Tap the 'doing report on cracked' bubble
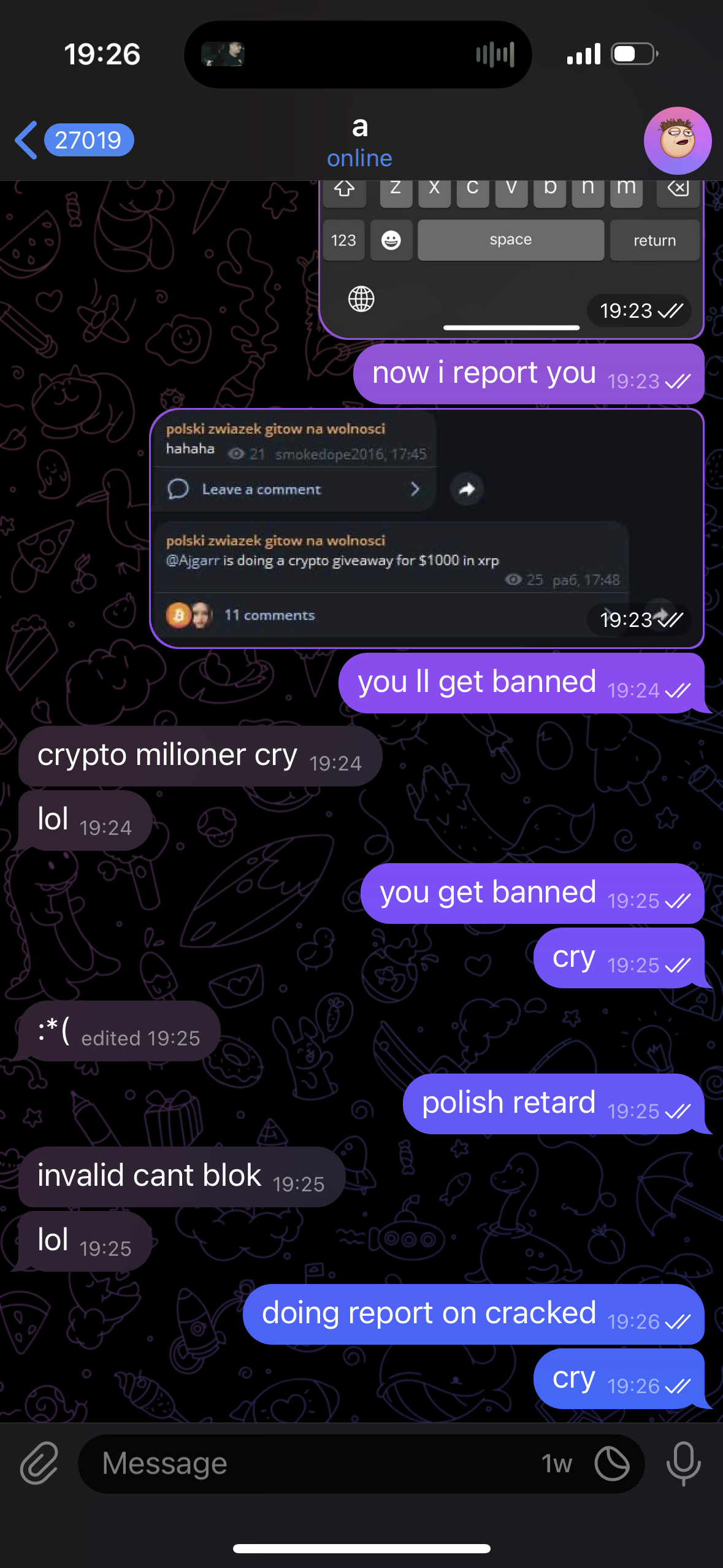This screenshot has width=723, height=1568. [x=473, y=1314]
